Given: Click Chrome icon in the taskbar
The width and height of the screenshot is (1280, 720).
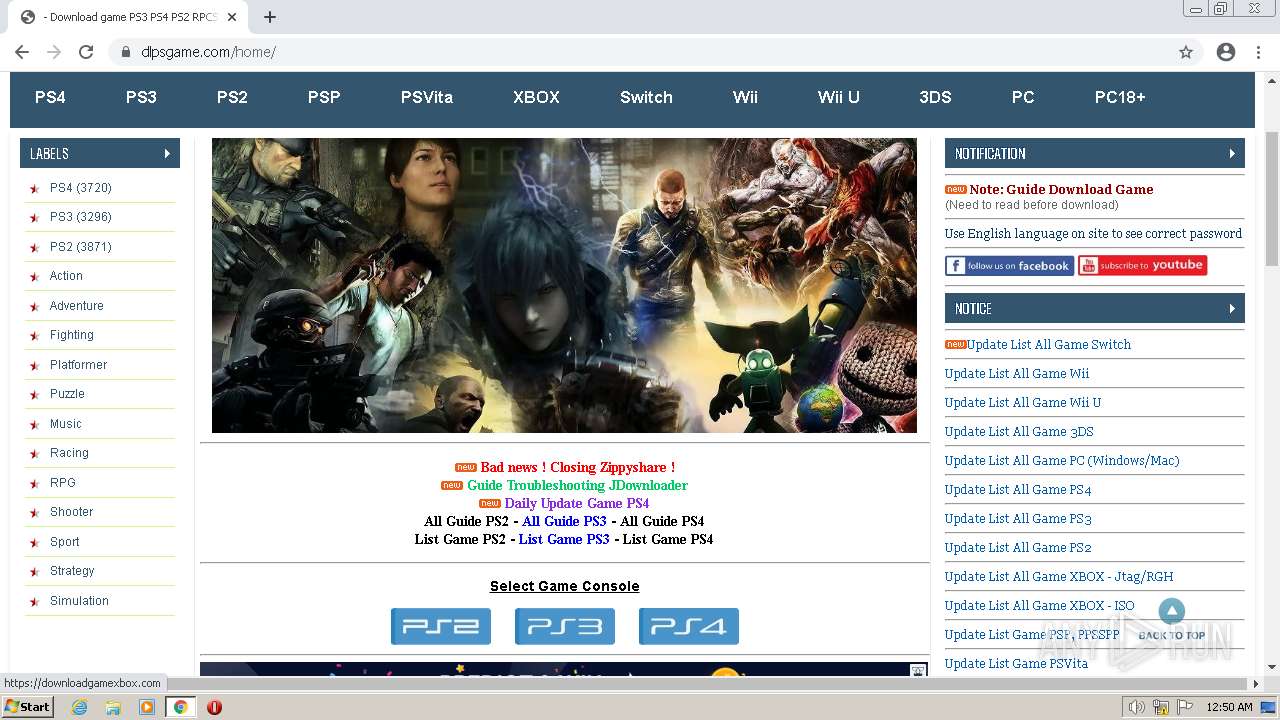Looking at the screenshot, I should click(180, 707).
